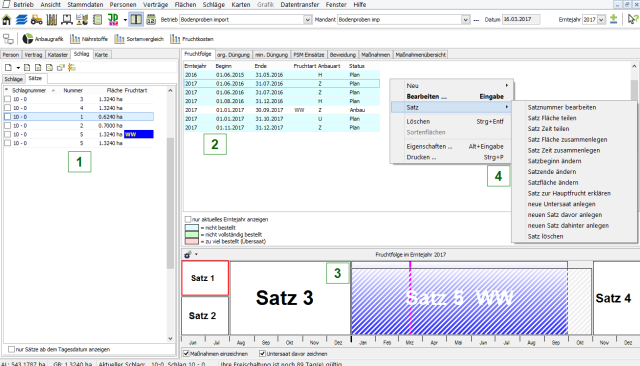Activate the help cursor question icon
The image size is (640, 366).
coord(633,19)
